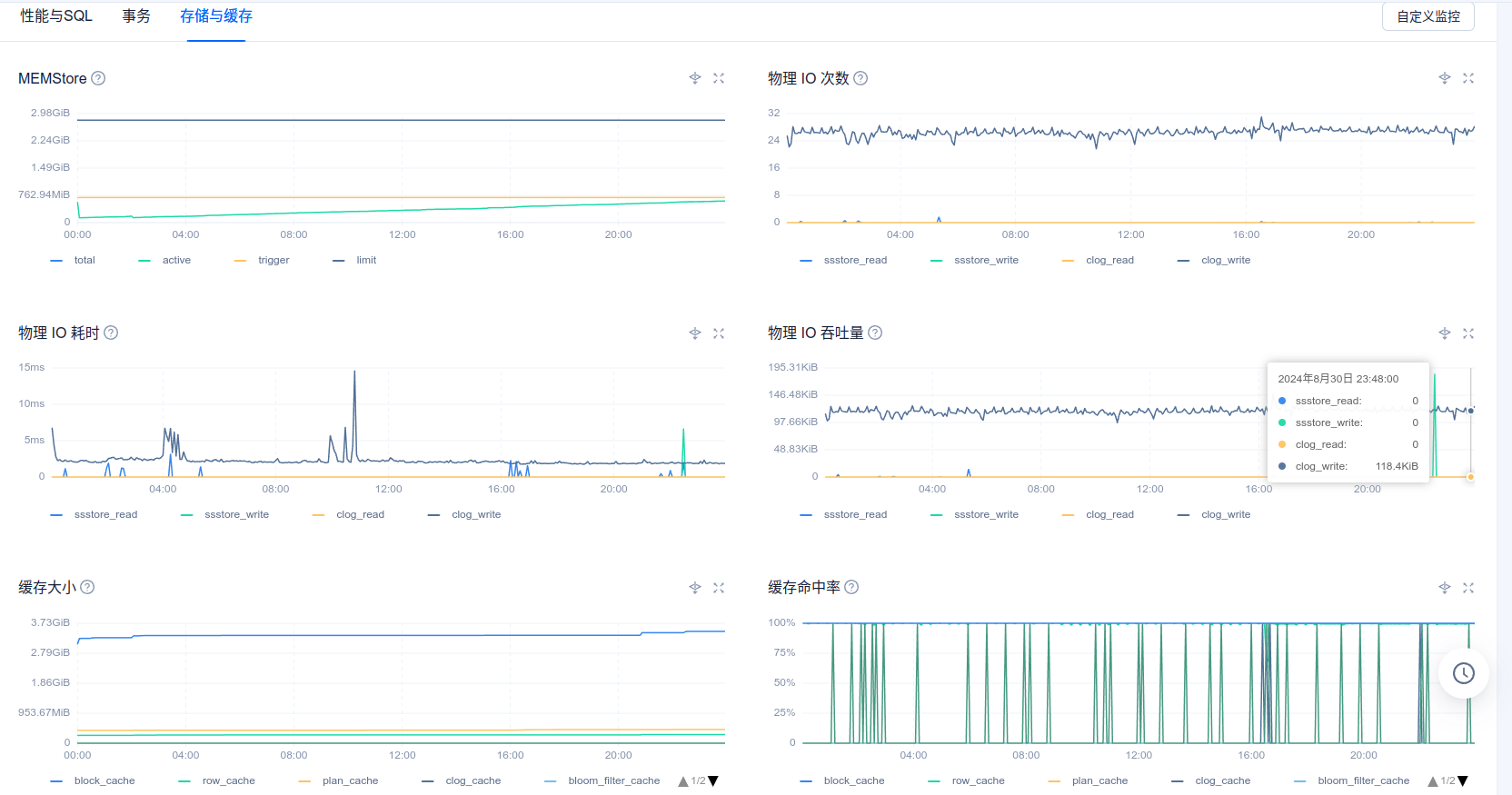Open help icon beside 物理 IO 吞吐量
The width and height of the screenshot is (1512, 795).
click(x=875, y=333)
